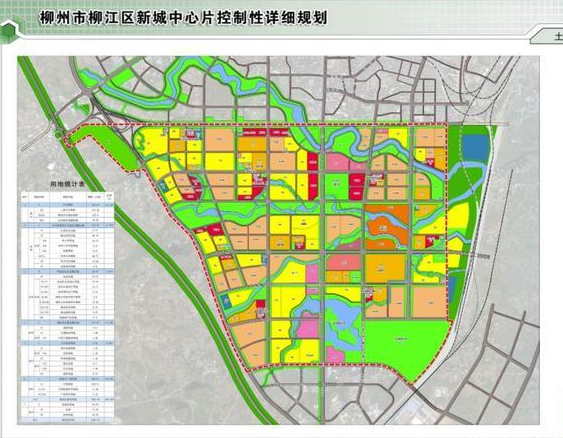Click the title 柳州市柳江区新城中心片控制性详细规划
The height and width of the screenshot is (438, 563).
point(183,18)
